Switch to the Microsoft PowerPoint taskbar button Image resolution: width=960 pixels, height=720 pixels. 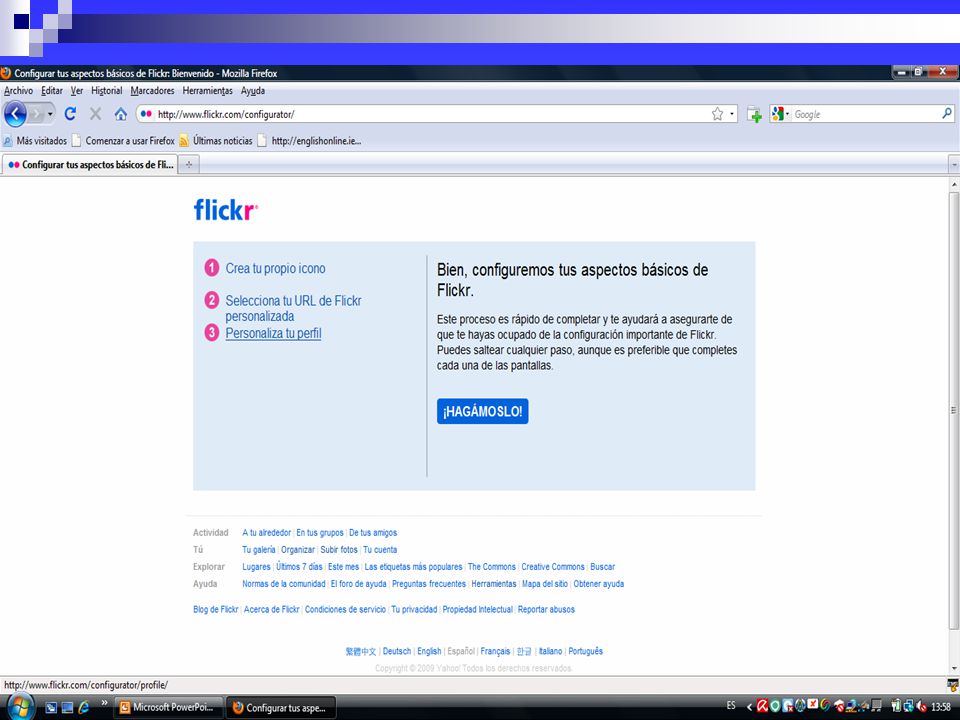(x=168, y=707)
